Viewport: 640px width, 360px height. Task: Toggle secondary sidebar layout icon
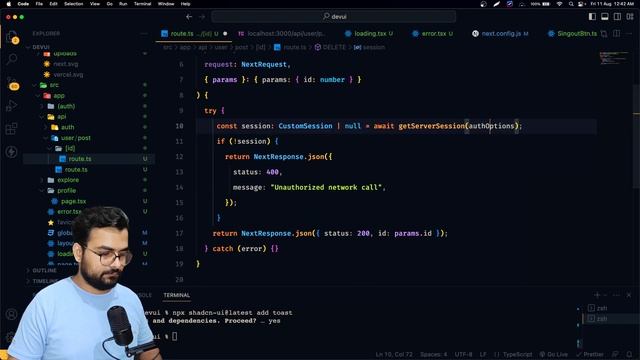click(617, 16)
